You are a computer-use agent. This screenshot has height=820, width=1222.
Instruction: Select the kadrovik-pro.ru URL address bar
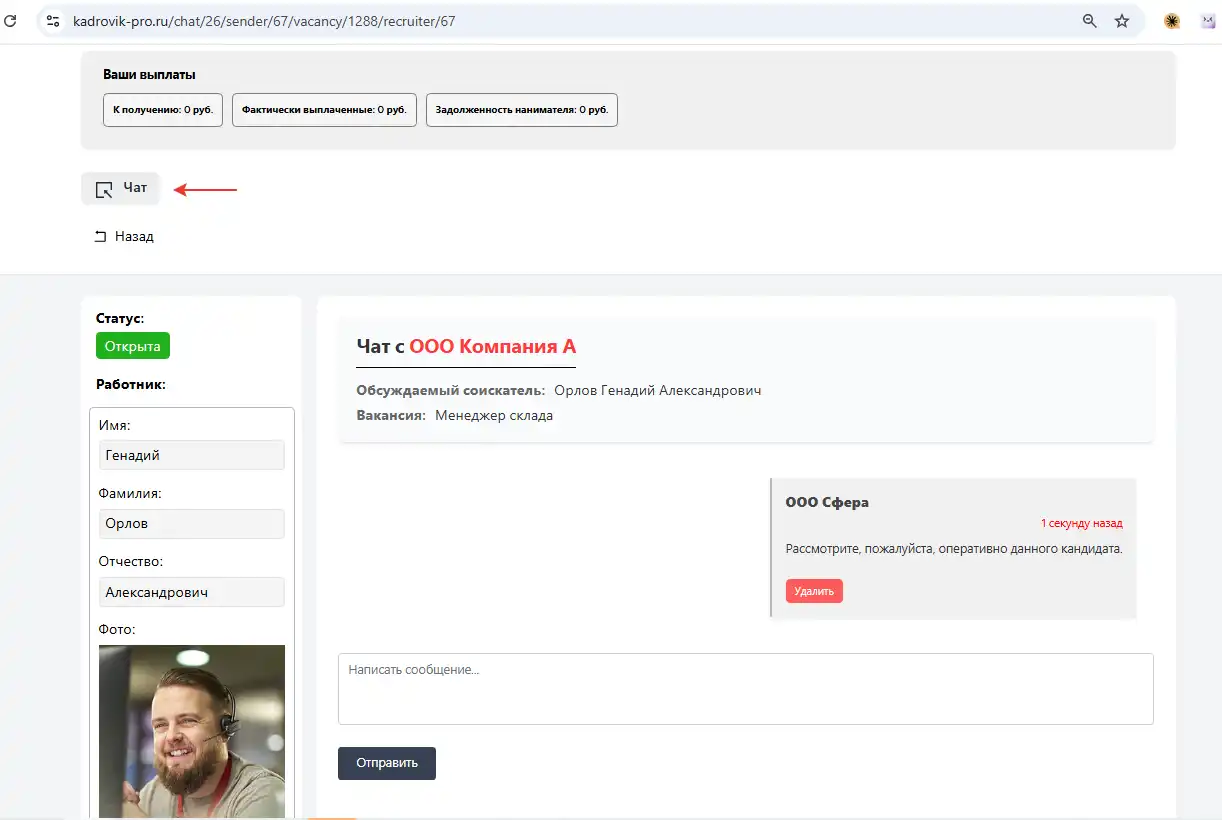coord(500,20)
